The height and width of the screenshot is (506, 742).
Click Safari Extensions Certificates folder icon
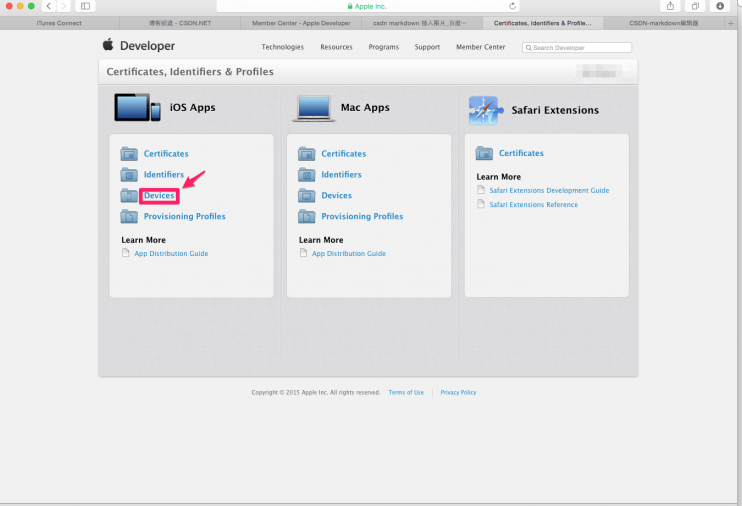484,153
